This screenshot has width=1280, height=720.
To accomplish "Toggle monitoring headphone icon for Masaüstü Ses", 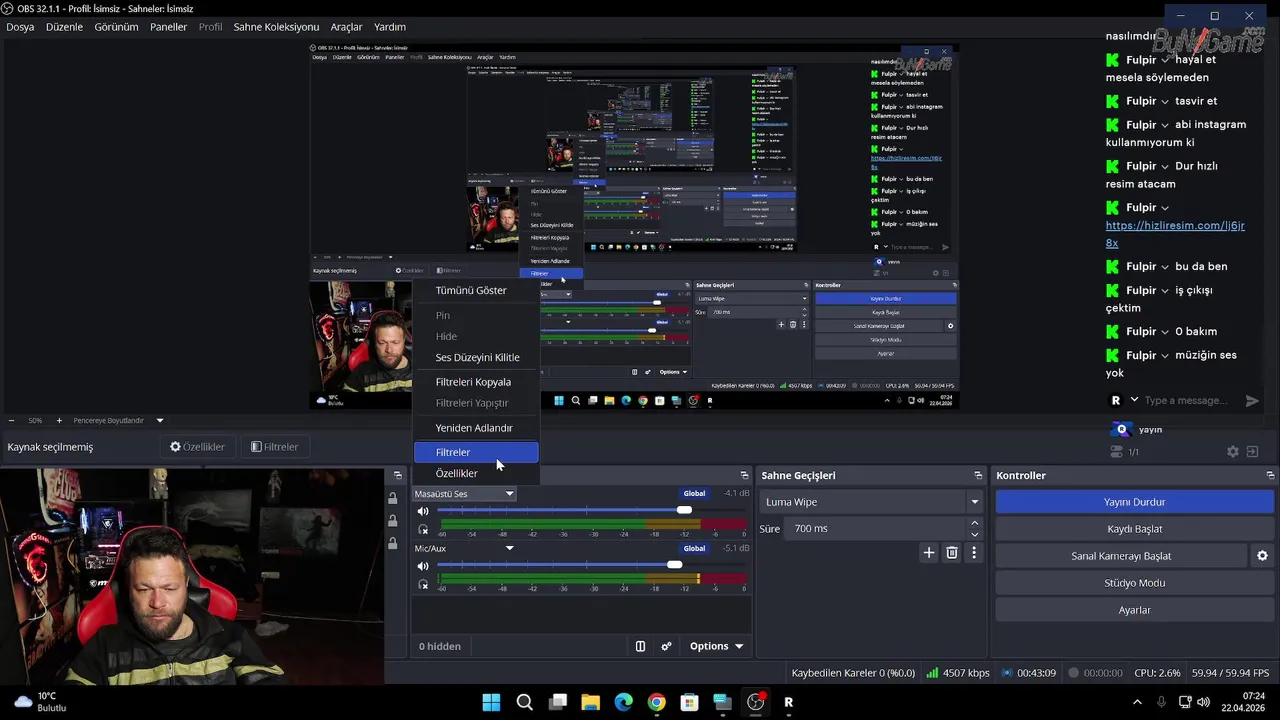I will click(423, 529).
